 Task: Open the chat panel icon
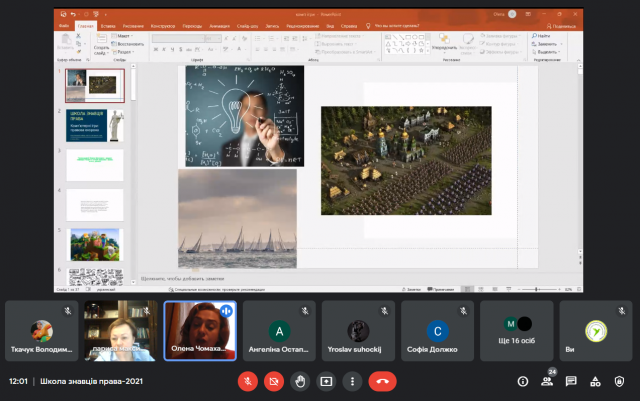pyautogui.click(x=571, y=381)
